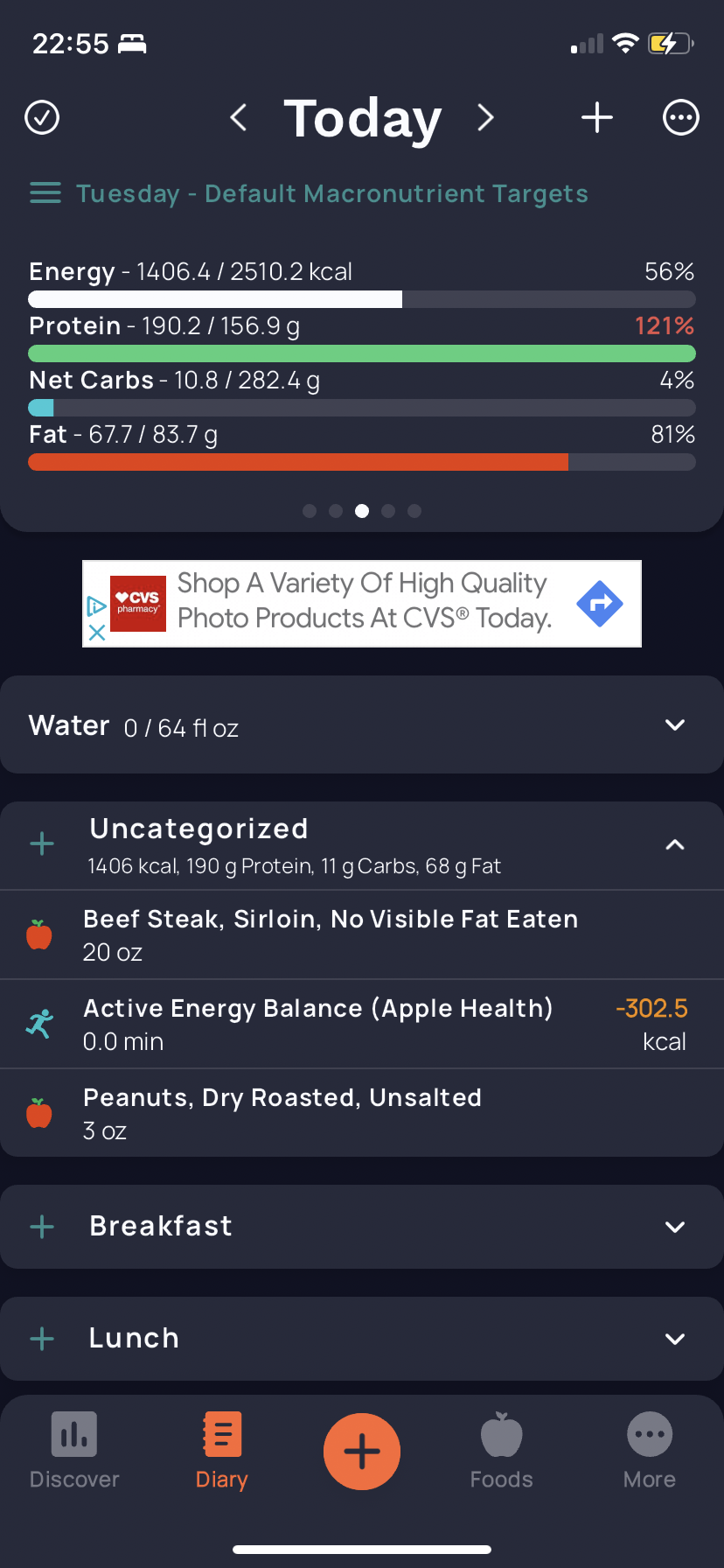
Task: Tap the plus icon in header
Action: tap(597, 117)
